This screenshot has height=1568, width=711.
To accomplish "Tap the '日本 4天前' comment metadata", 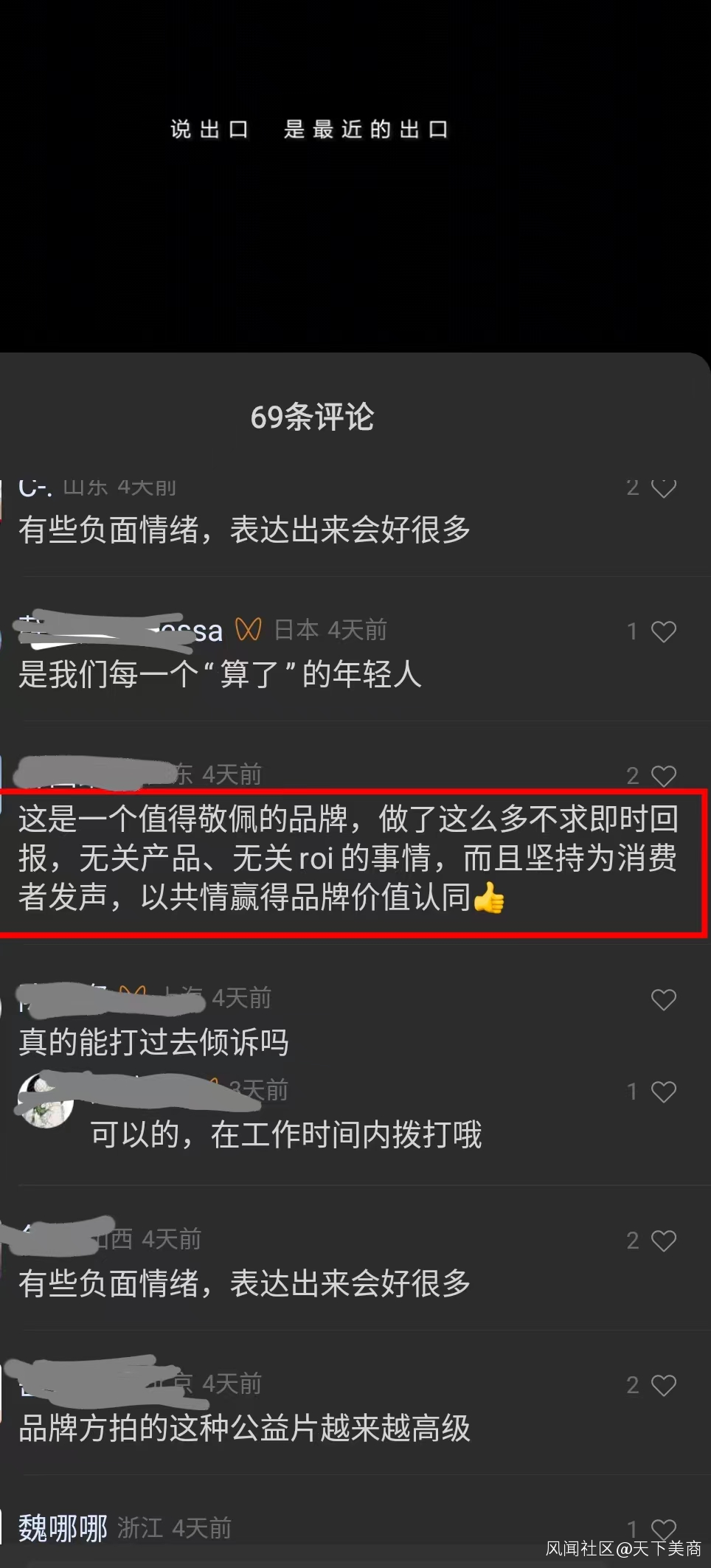I will (x=330, y=630).
